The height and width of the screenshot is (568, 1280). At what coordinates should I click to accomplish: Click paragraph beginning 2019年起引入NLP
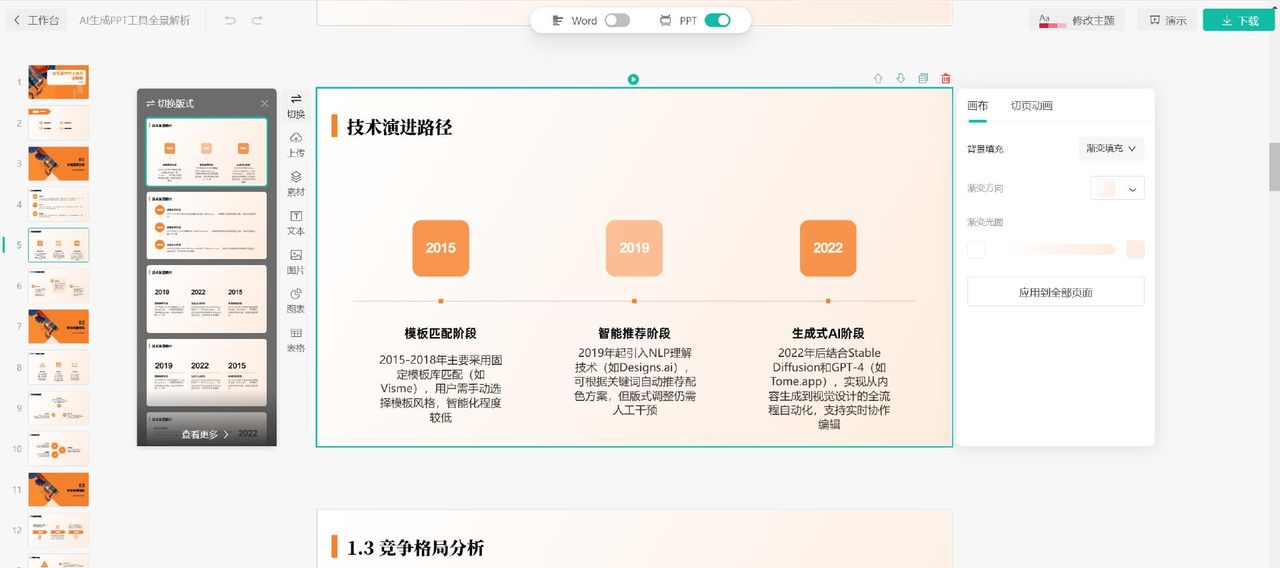pyautogui.click(x=634, y=381)
